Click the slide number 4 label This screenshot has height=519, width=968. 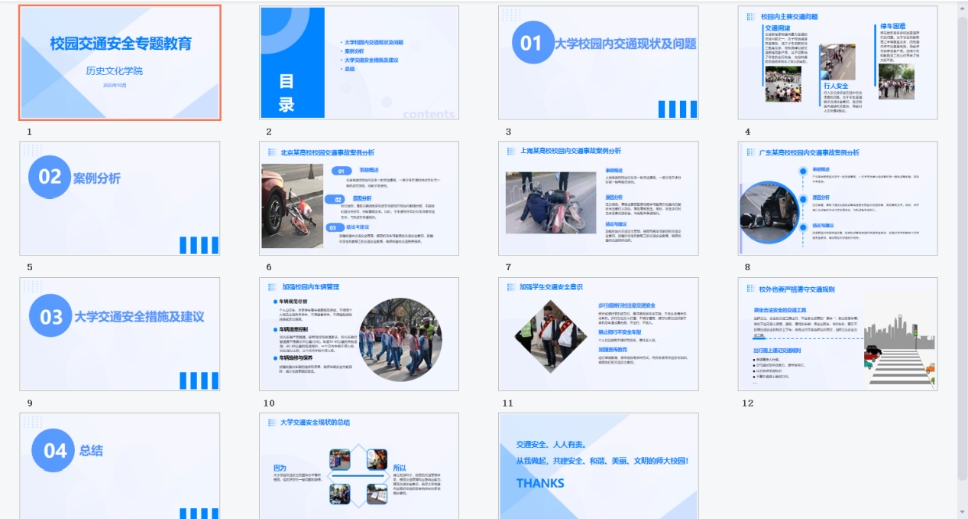747,132
